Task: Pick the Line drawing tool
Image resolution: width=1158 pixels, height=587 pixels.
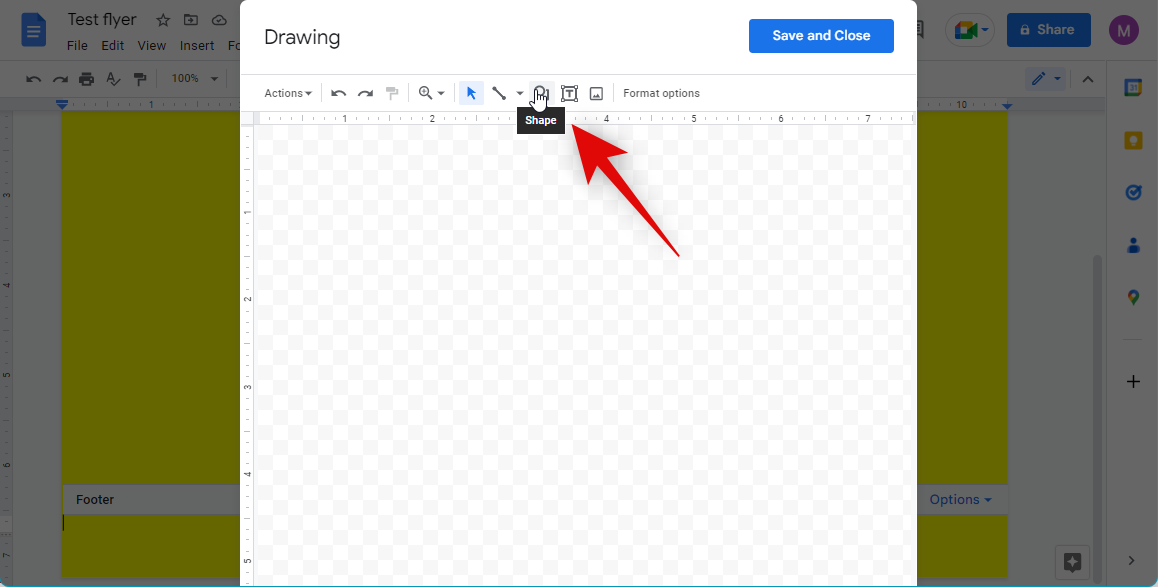Action: pos(499,93)
